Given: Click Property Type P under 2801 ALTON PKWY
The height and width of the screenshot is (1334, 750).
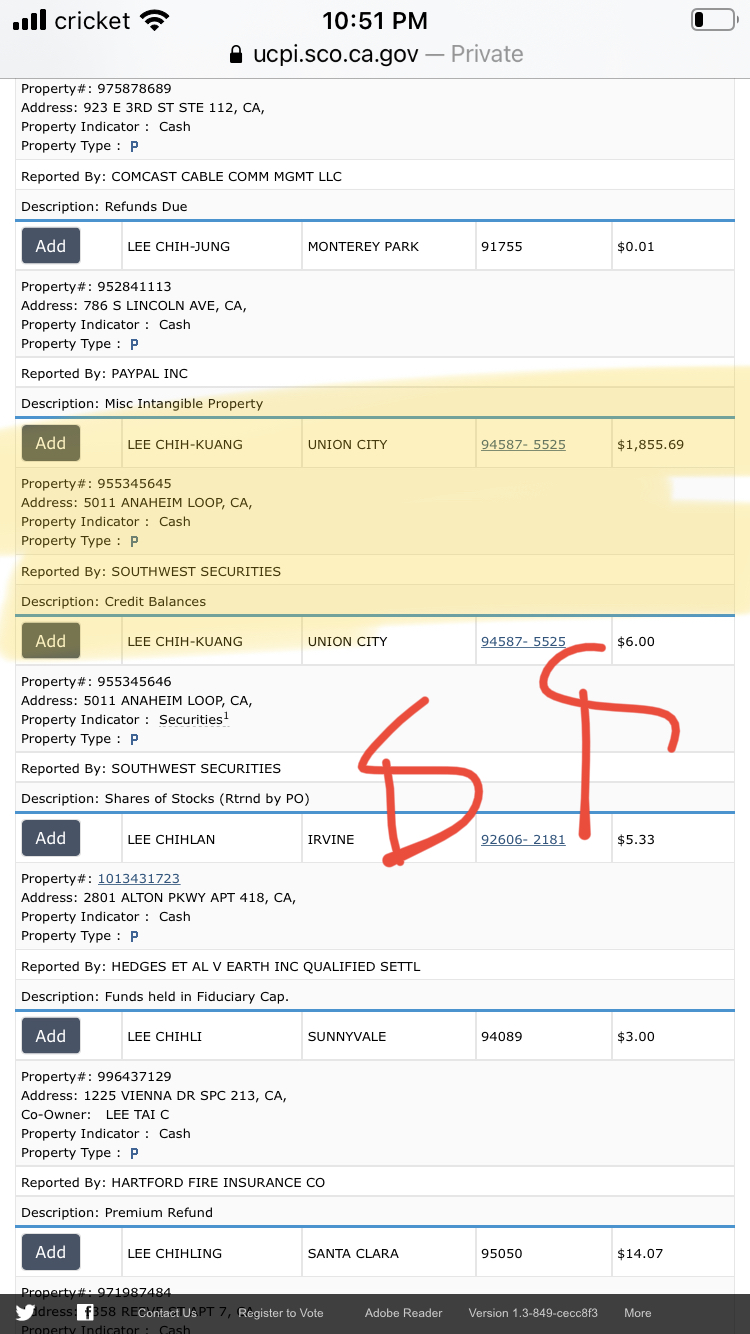Looking at the screenshot, I should [134, 936].
